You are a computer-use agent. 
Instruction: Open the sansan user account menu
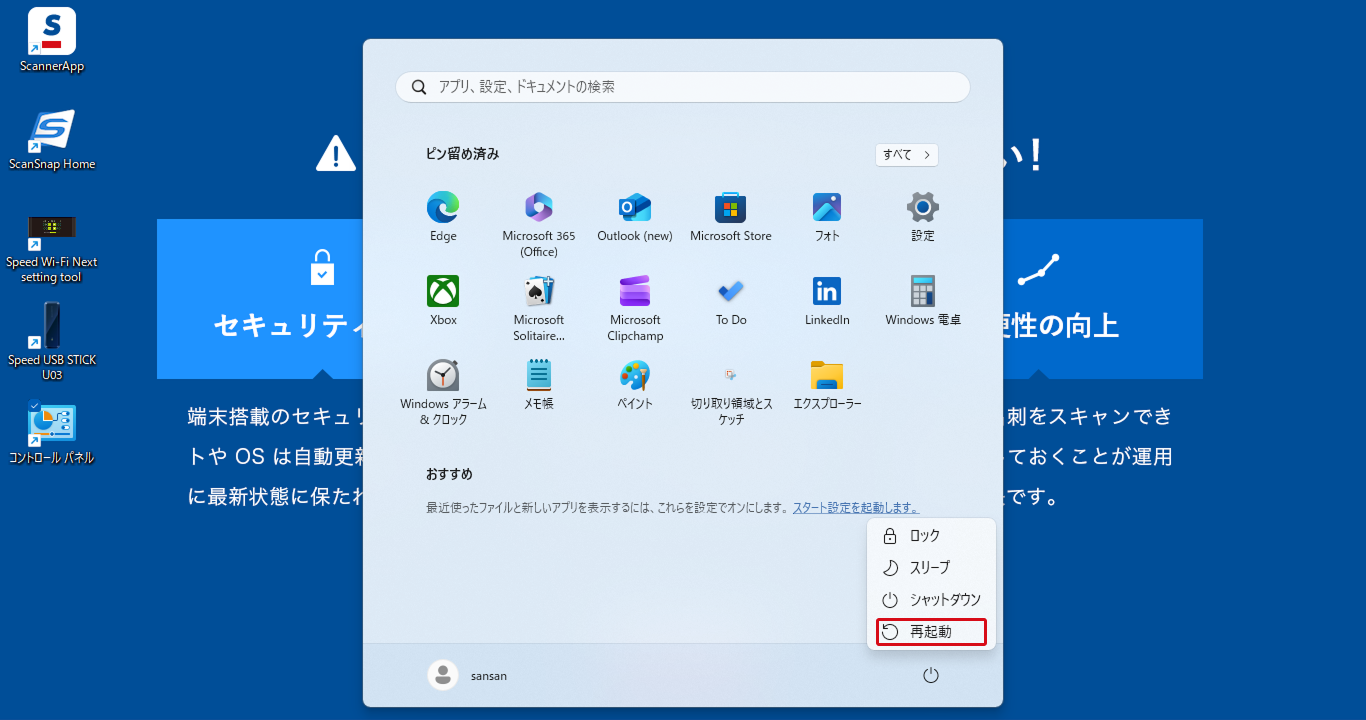coord(468,676)
